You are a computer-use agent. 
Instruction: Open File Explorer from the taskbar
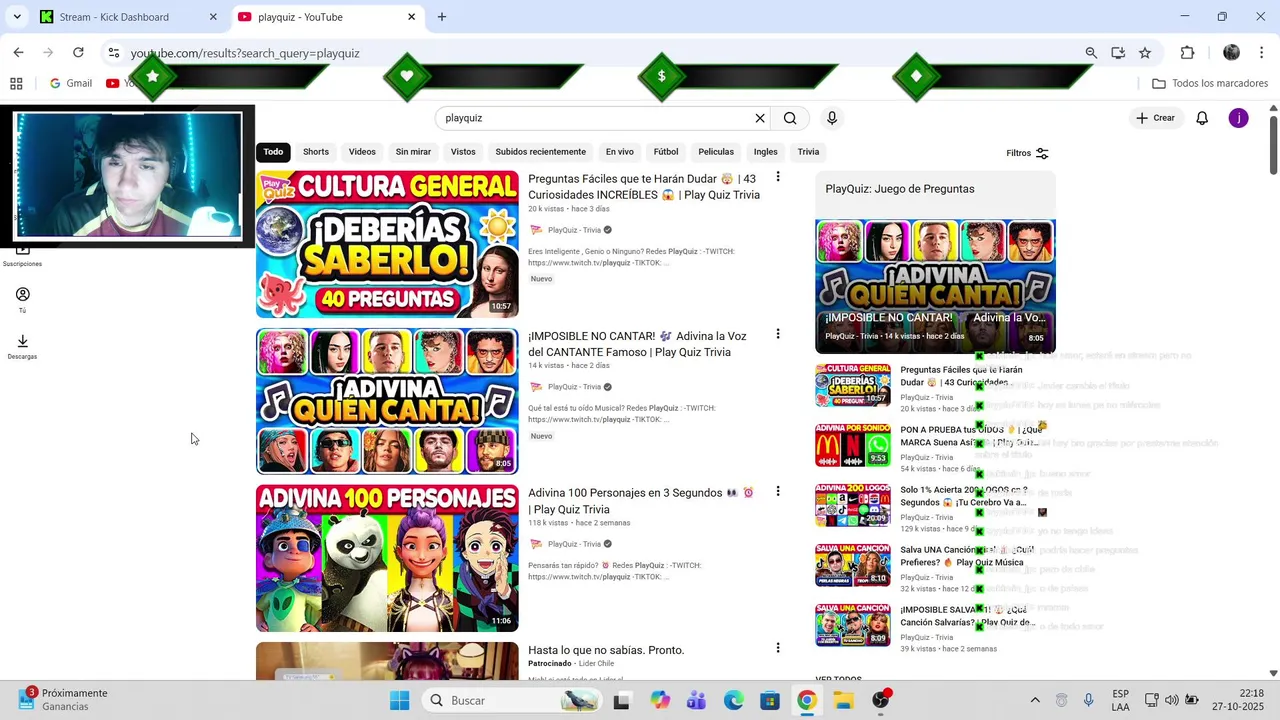[x=843, y=700]
